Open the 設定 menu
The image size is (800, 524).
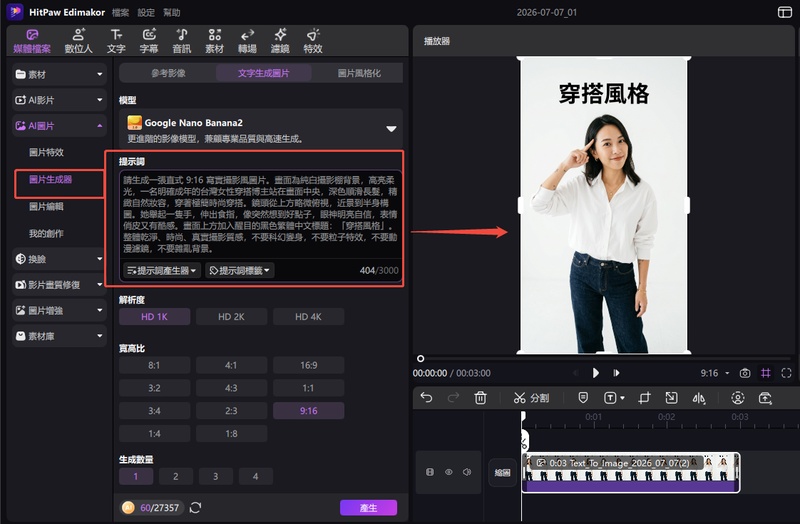tap(146, 12)
